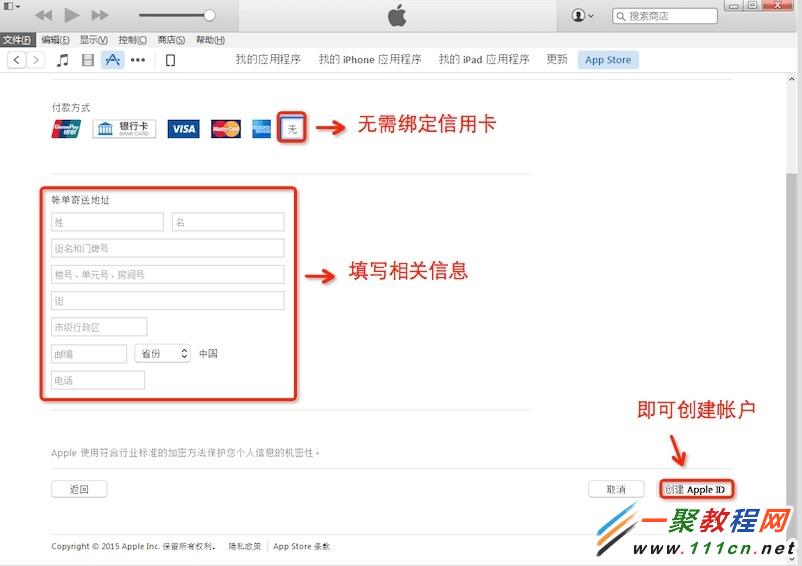
Task: Open the 我的 iPad 应用程序 tab
Action: coord(484,60)
